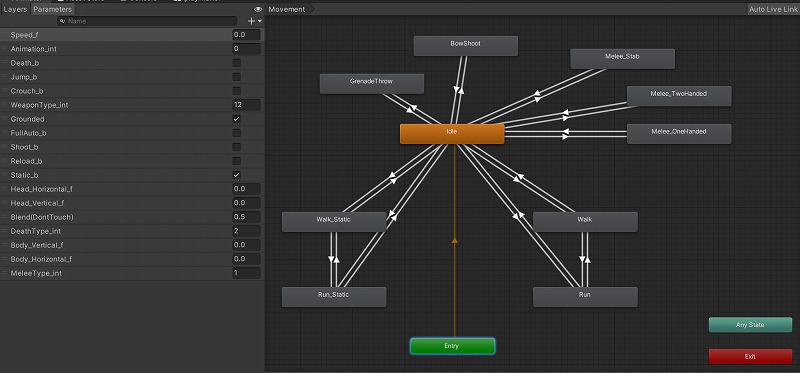Click the Body_Vertical_f value field
The height and width of the screenshot is (373, 800).
[x=246, y=245]
